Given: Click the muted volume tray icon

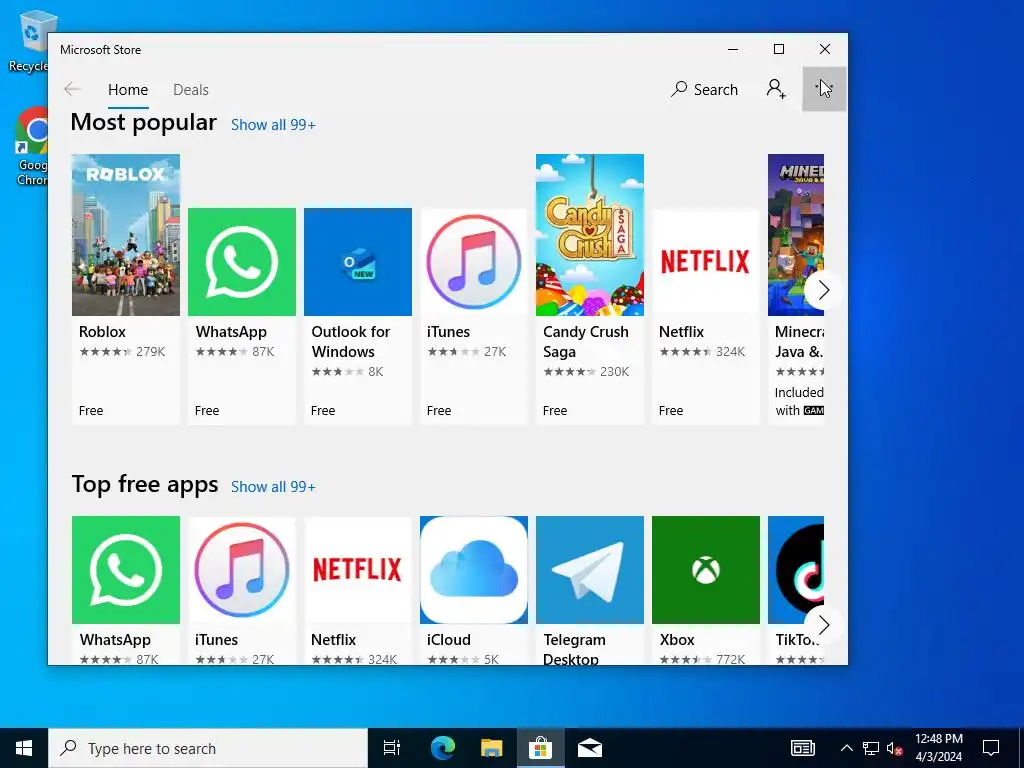Looking at the screenshot, I should (x=894, y=748).
